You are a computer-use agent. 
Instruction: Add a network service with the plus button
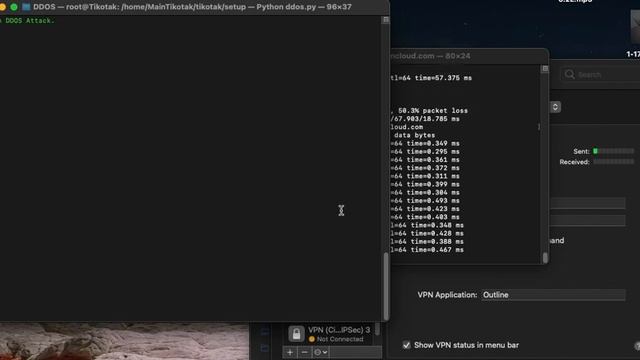tap(290, 352)
